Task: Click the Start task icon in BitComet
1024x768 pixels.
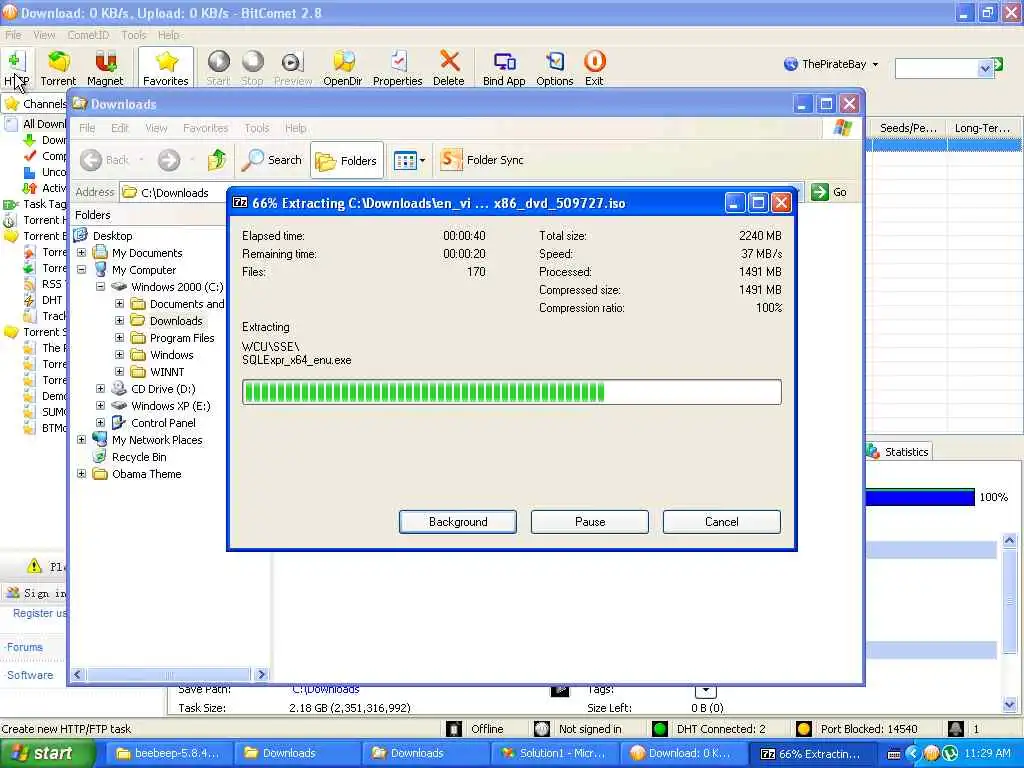Action: point(218,68)
